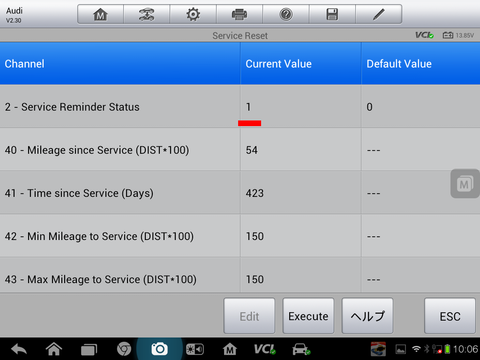480x360 pixels.
Task: Click the ESC button
Action: click(450, 316)
